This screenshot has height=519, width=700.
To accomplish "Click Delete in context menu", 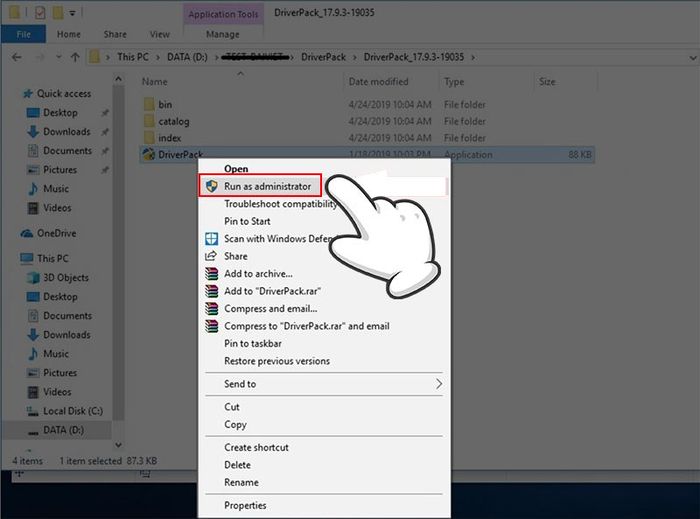I will coord(237,465).
